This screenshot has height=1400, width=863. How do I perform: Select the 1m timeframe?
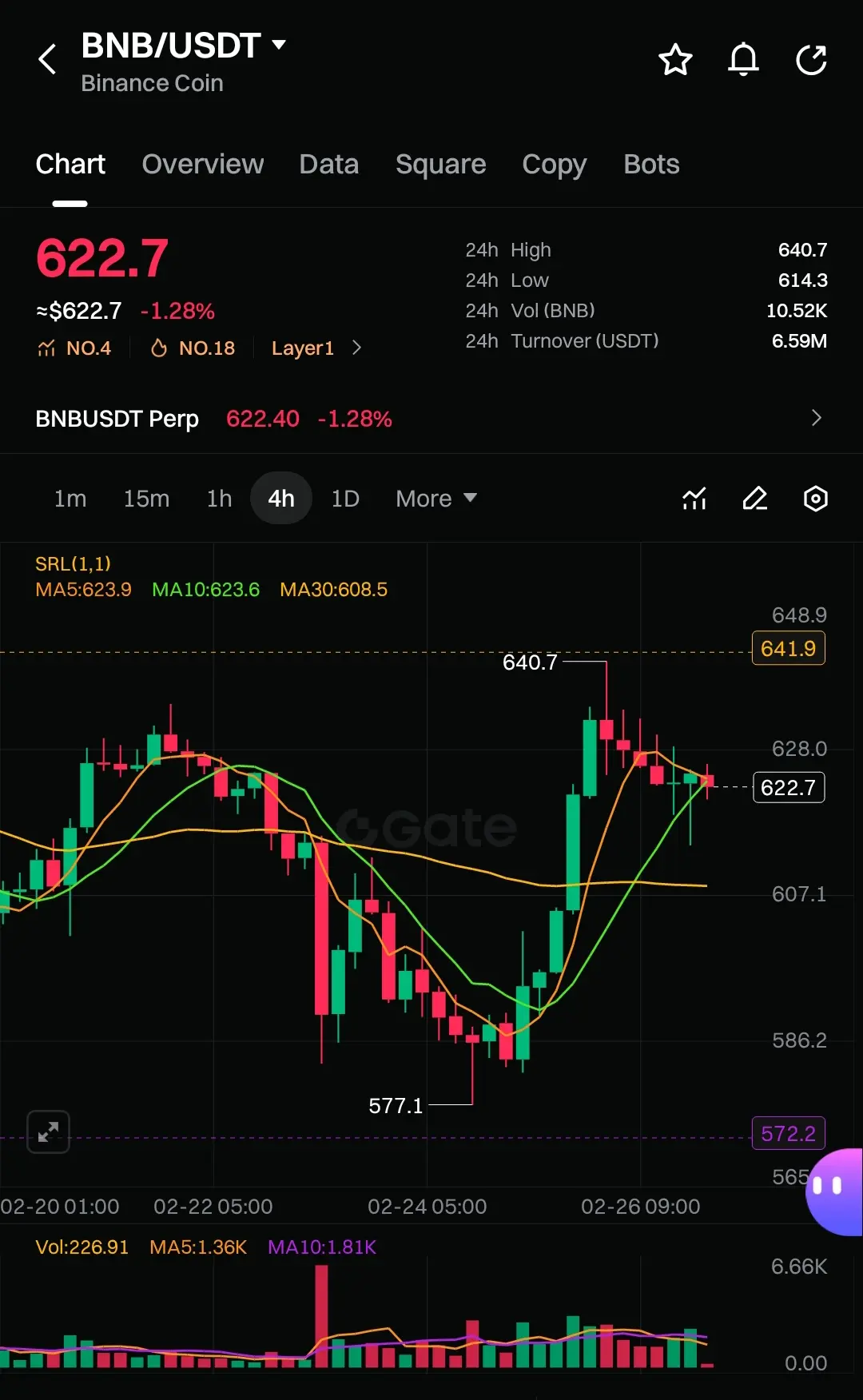(x=70, y=499)
